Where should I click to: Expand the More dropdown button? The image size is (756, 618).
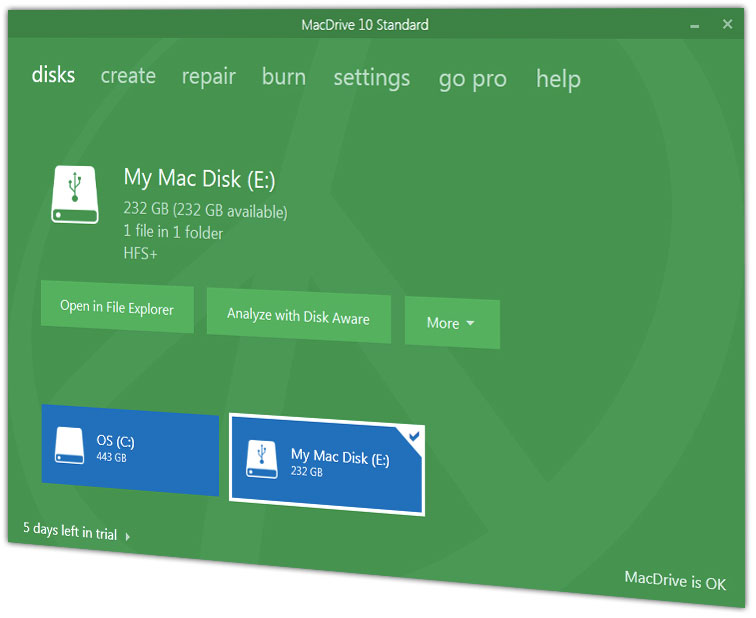(452, 323)
